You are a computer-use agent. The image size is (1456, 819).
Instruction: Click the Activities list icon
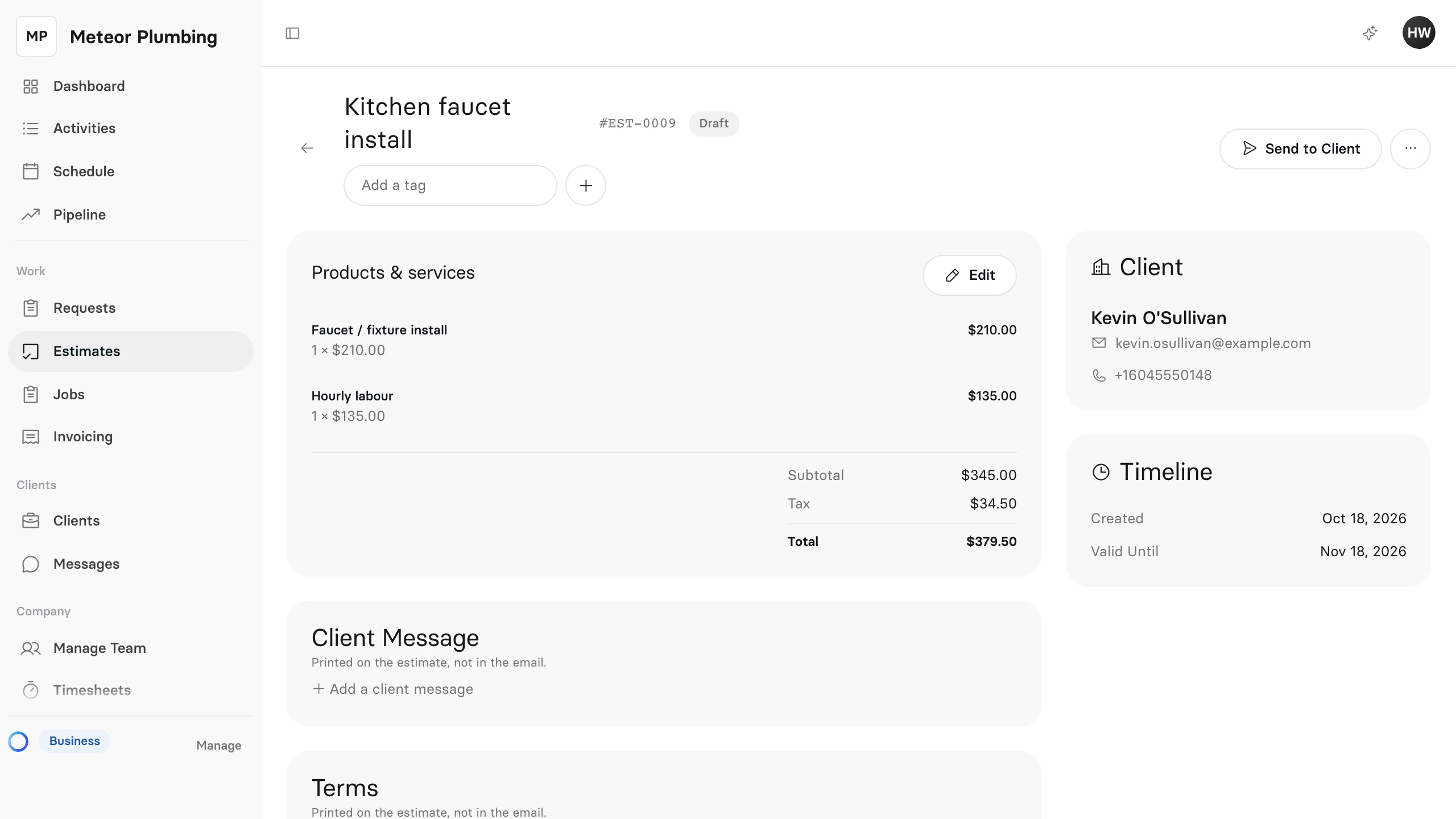click(30, 129)
